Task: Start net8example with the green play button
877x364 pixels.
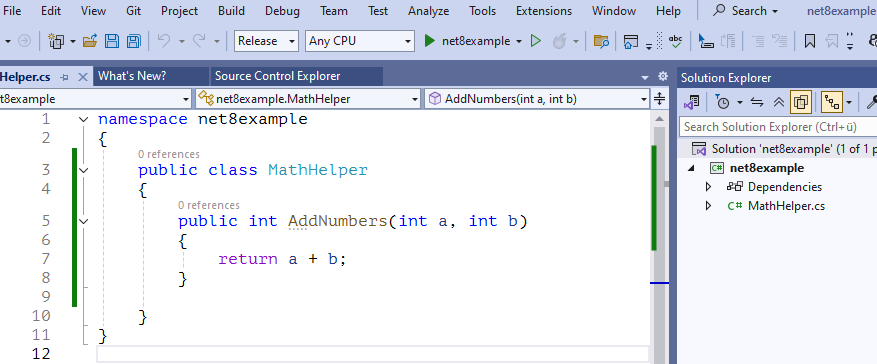Action: coord(430,41)
